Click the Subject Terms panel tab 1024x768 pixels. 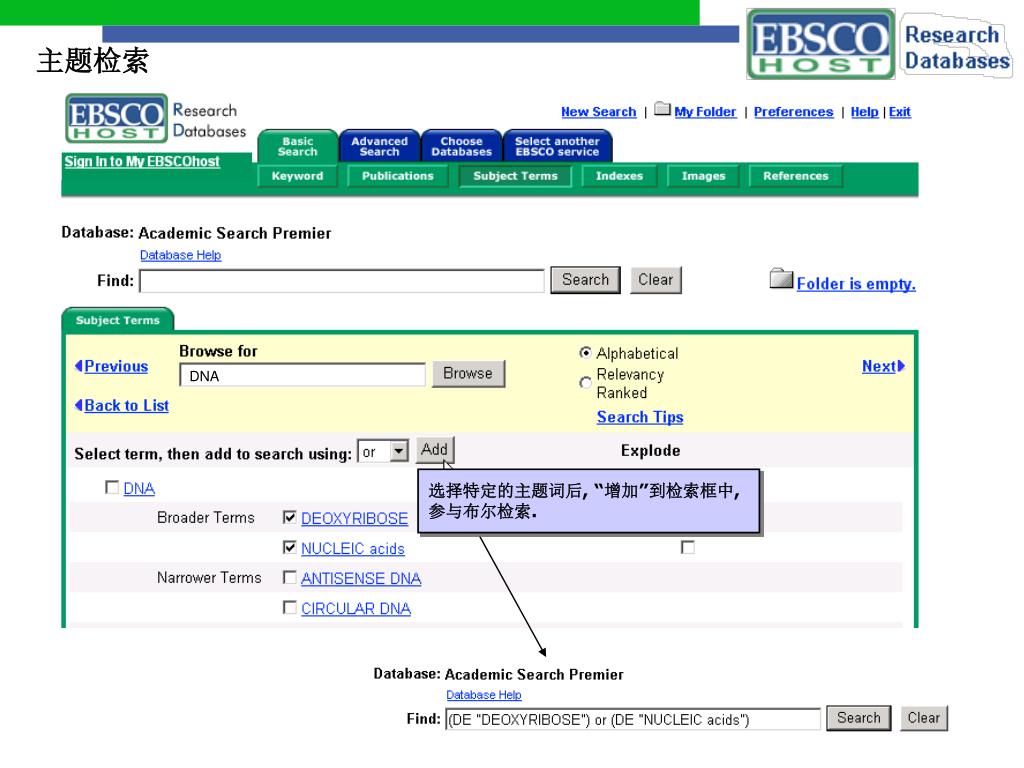click(x=118, y=320)
